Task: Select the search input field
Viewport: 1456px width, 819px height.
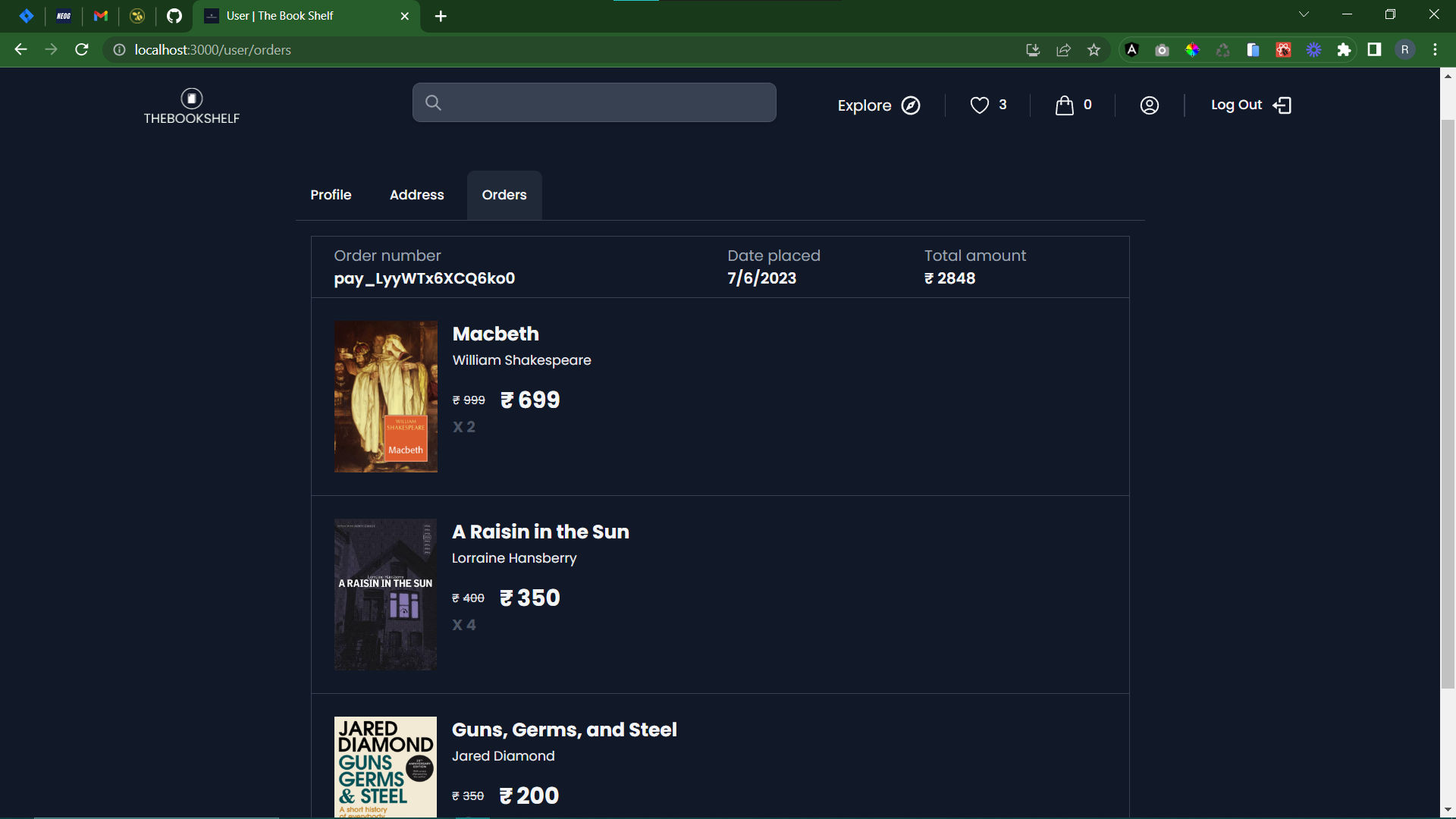Action: point(594,102)
